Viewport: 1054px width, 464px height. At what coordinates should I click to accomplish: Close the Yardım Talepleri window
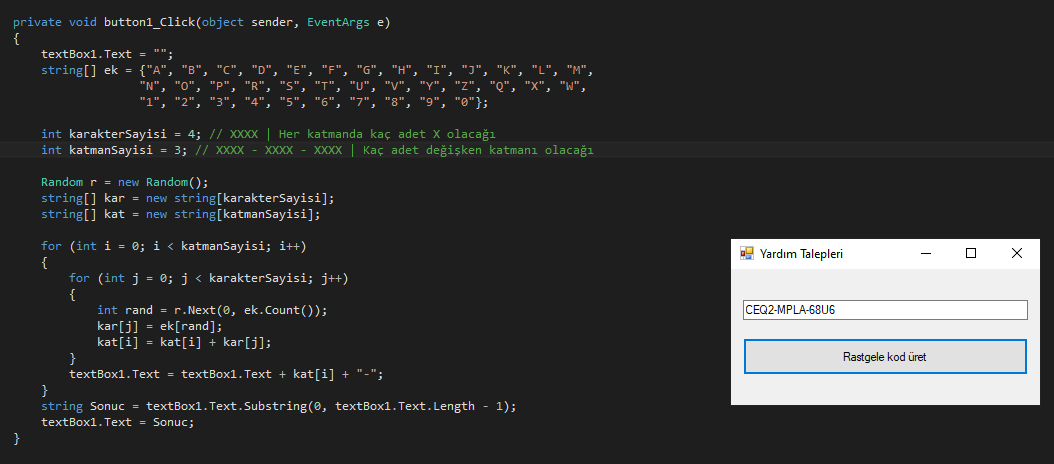coord(1017,254)
